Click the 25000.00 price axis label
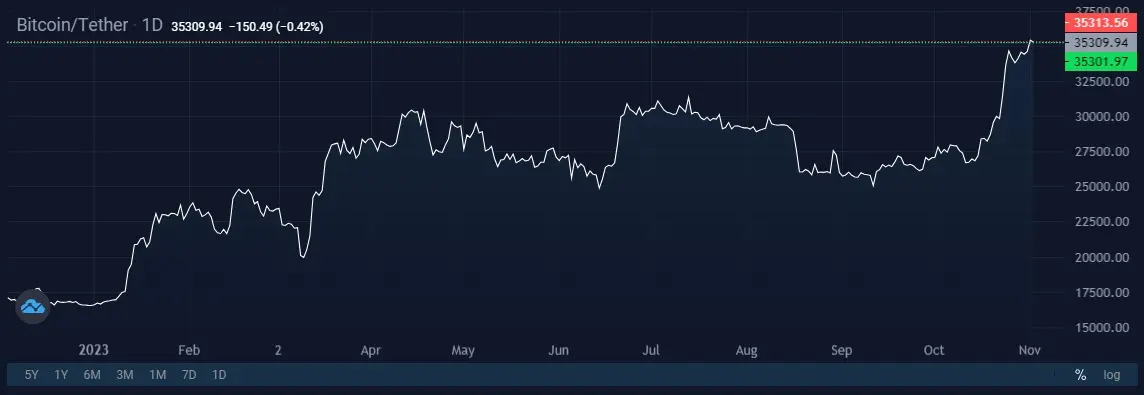1144x395 pixels. click(1102, 187)
